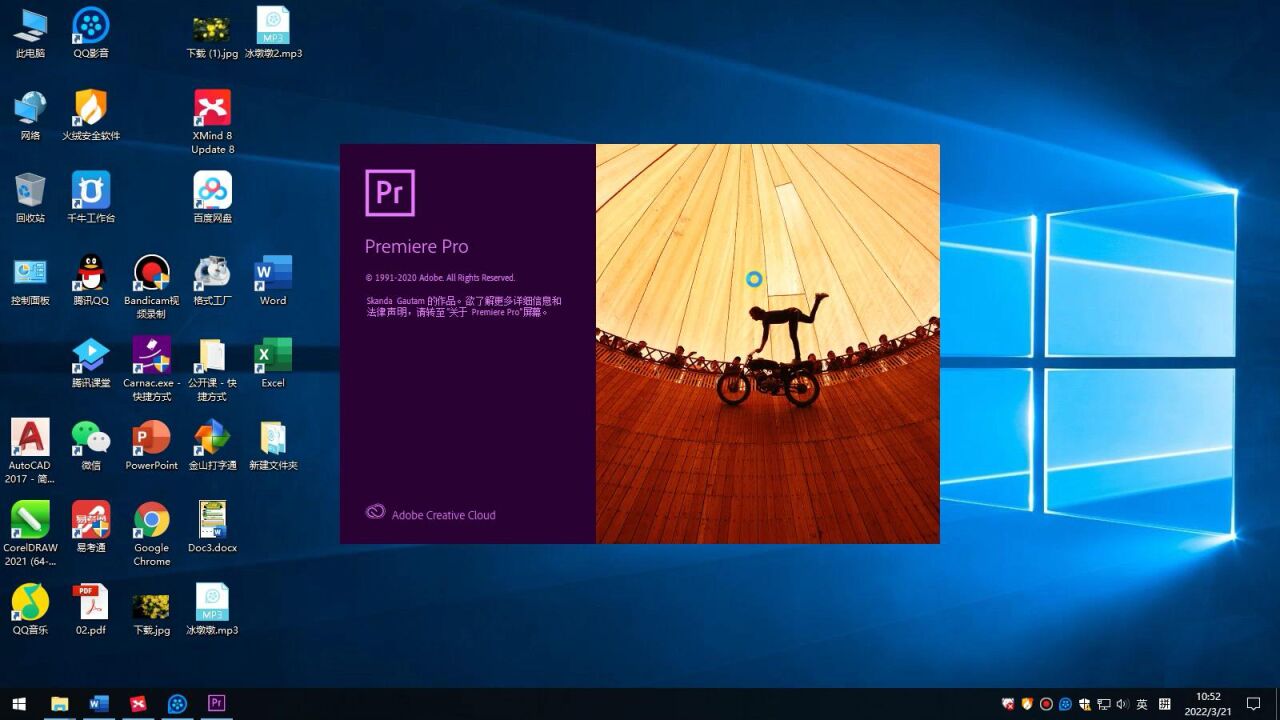Screen dimensions: 1280x720
Task: Select the Doc3.docx file
Action: tap(212, 527)
